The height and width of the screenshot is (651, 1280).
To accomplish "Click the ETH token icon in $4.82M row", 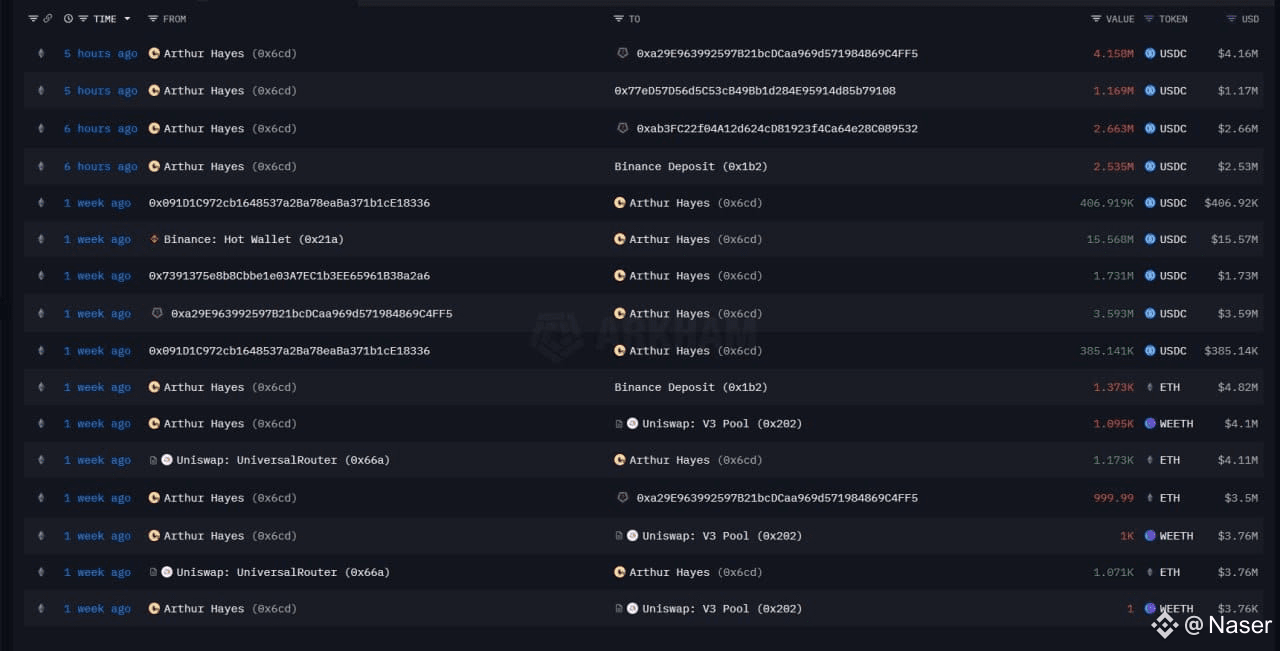I will tap(1150, 387).
